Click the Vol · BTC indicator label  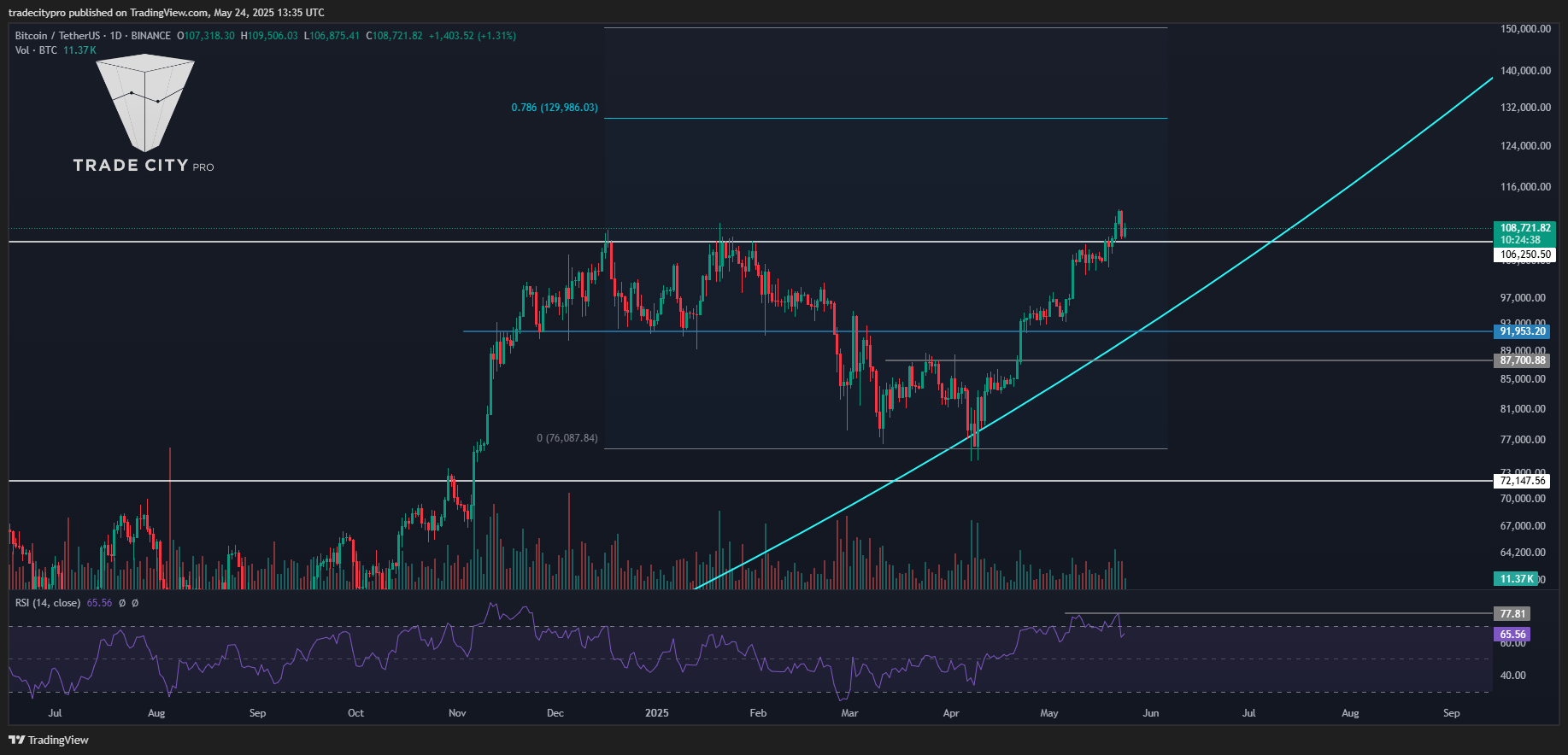[x=36, y=50]
